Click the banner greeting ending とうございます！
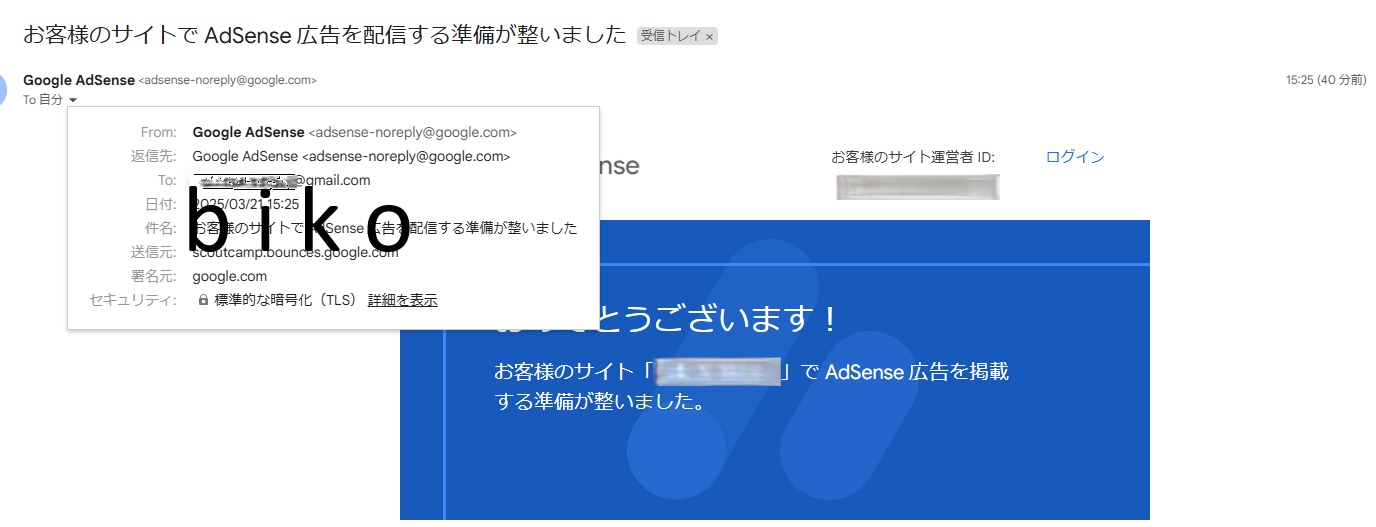Viewport: 1376px width, 527px height. [667, 319]
